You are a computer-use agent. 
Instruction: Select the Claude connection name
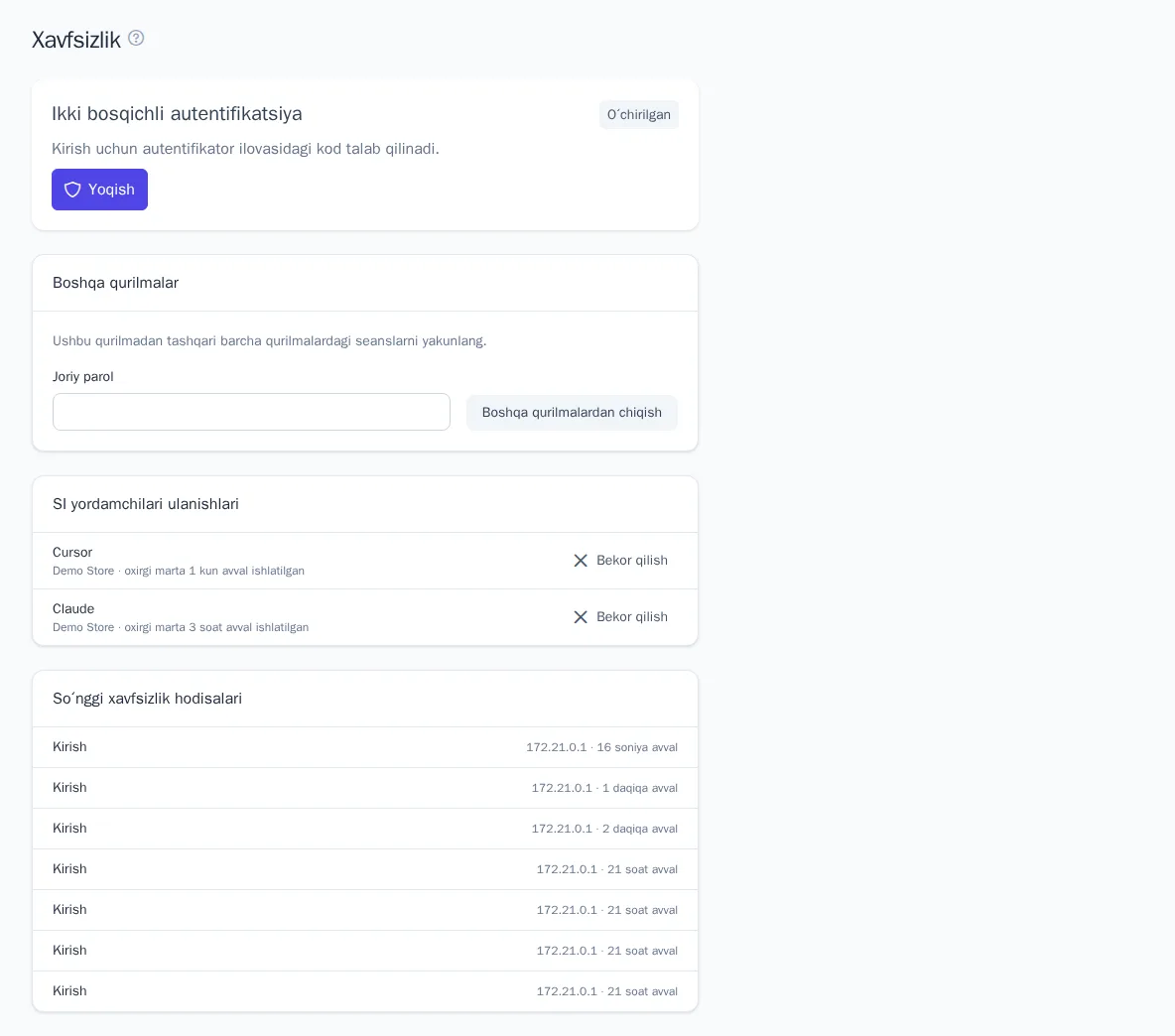coord(73,608)
